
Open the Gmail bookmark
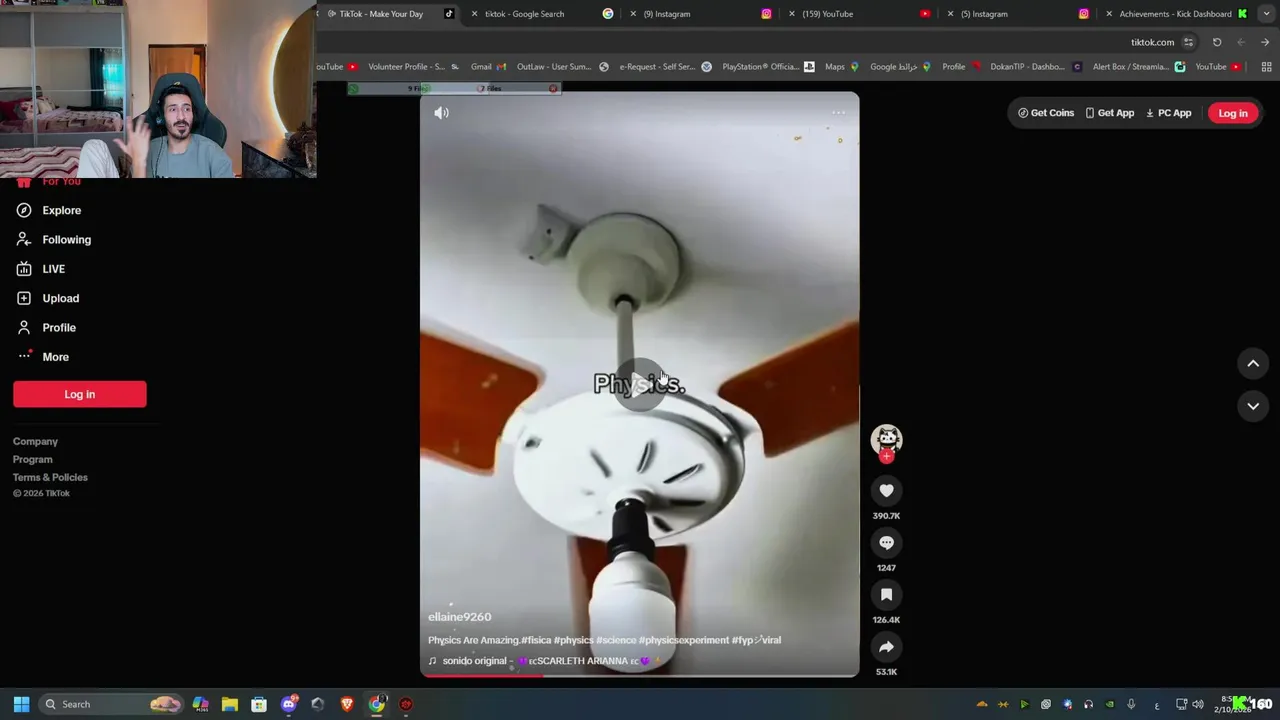click(489, 67)
